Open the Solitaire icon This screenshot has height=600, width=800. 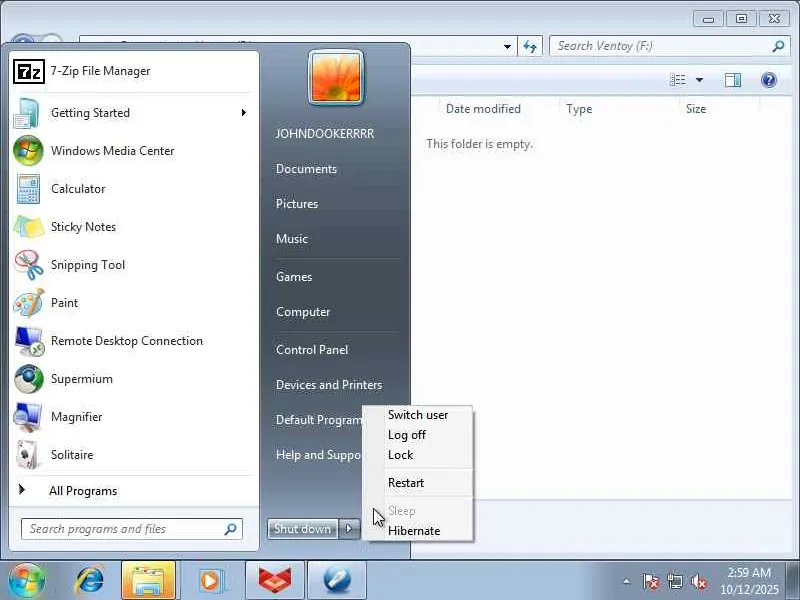coord(28,455)
